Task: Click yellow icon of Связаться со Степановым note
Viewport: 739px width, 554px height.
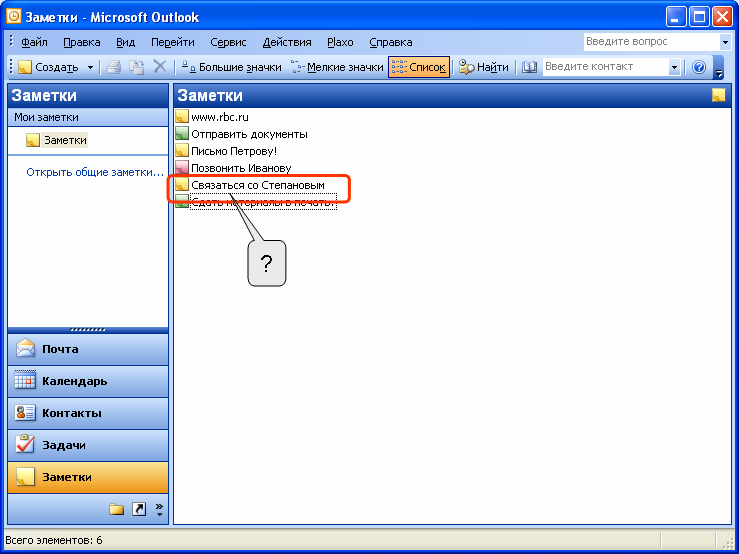Action: click(x=182, y=184)
